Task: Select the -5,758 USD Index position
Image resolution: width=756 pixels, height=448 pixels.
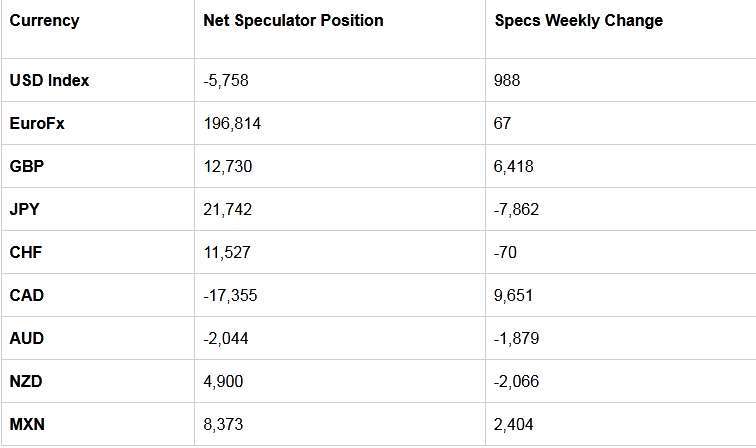Action: [x=226, y=81]
